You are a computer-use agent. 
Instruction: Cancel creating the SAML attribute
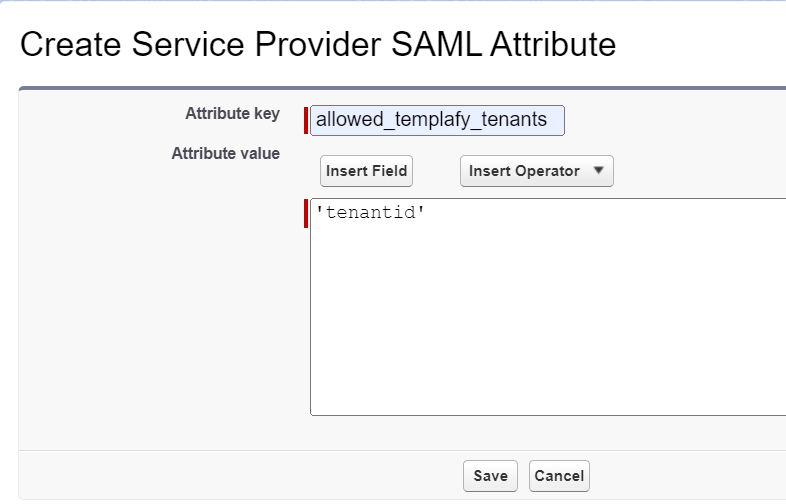click(x=559, y=475)
